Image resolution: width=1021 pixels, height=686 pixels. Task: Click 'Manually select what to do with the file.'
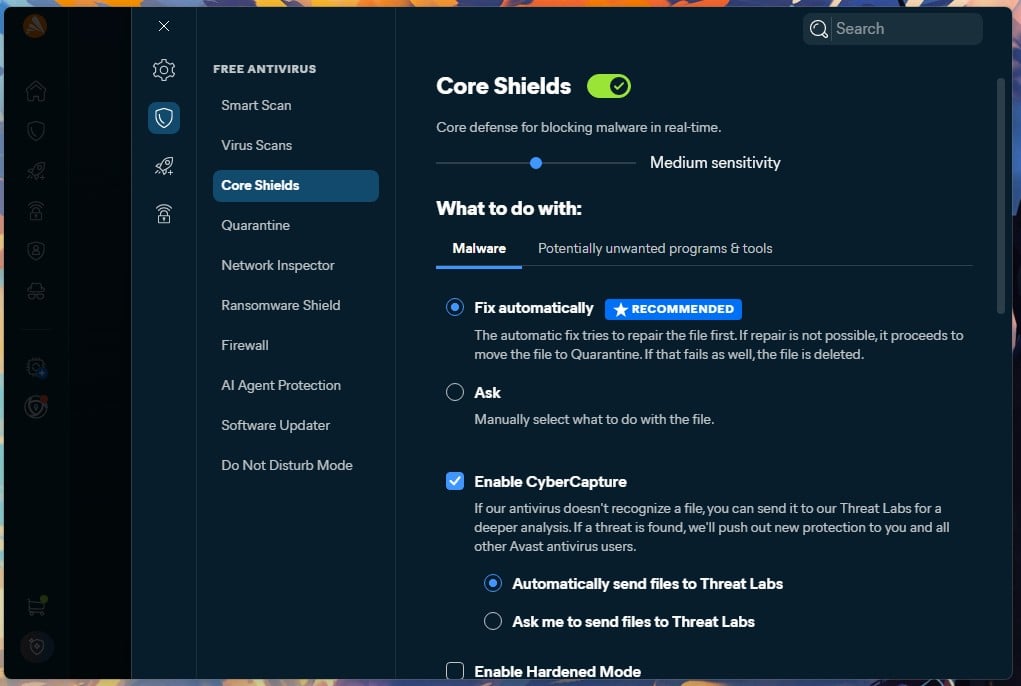pyautogui.click(x=594, y=419)
